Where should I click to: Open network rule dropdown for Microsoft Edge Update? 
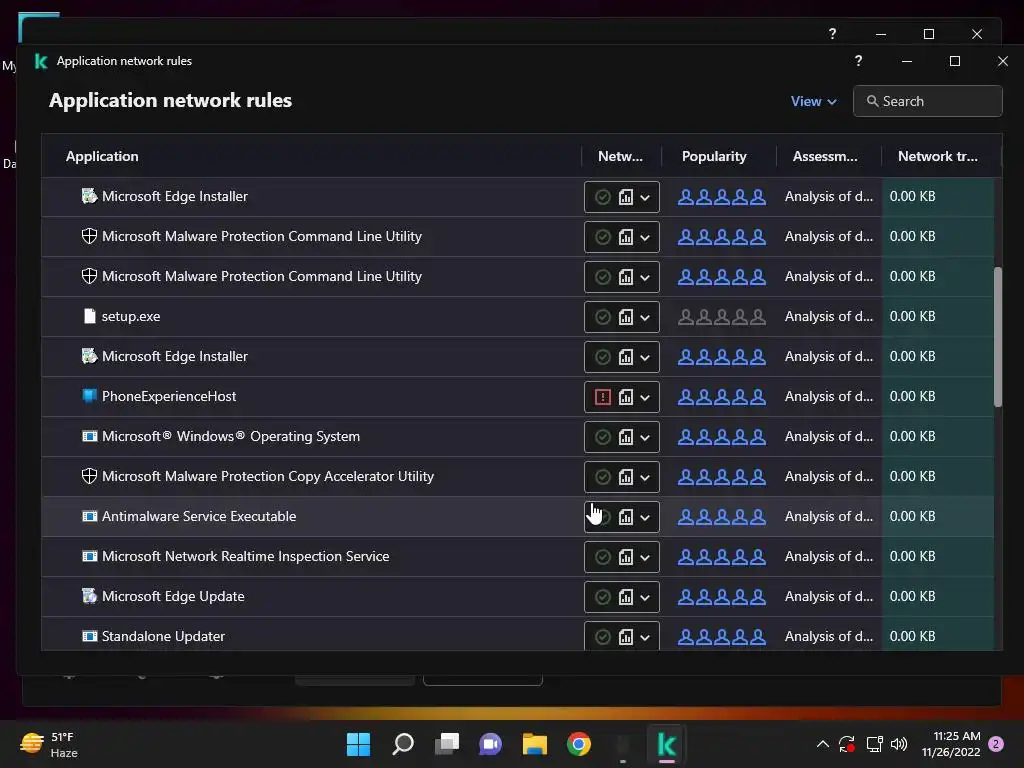[x=645, y=597]
